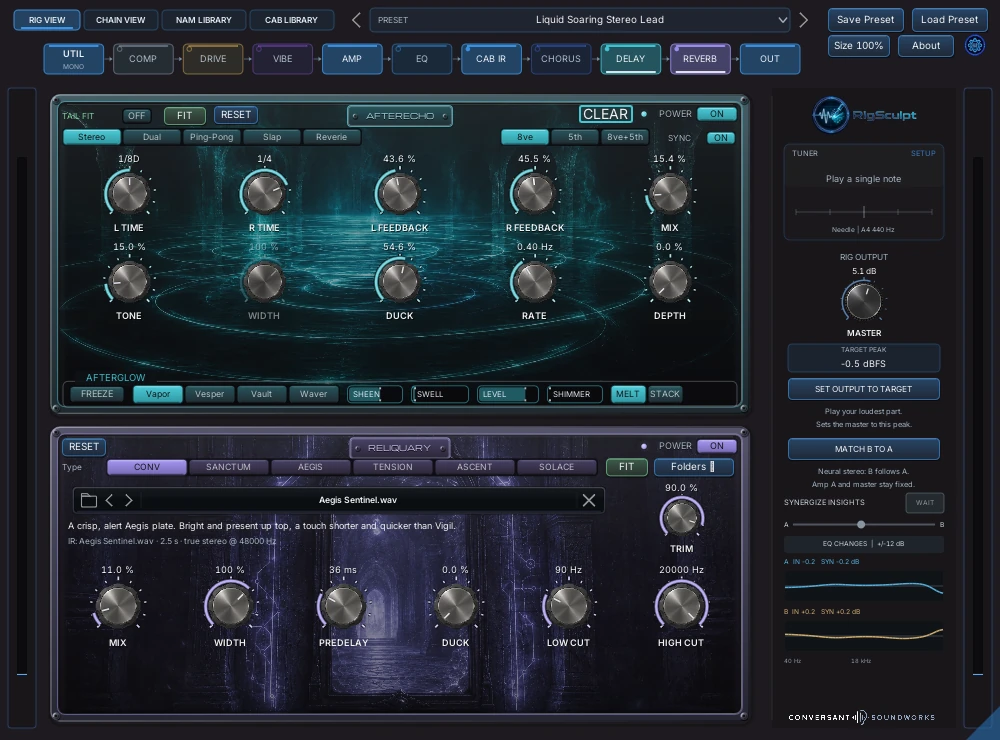Select the AMP module in chain
Screen dimensions: 1000x740
pyautogui.click(x=351, y=59)
